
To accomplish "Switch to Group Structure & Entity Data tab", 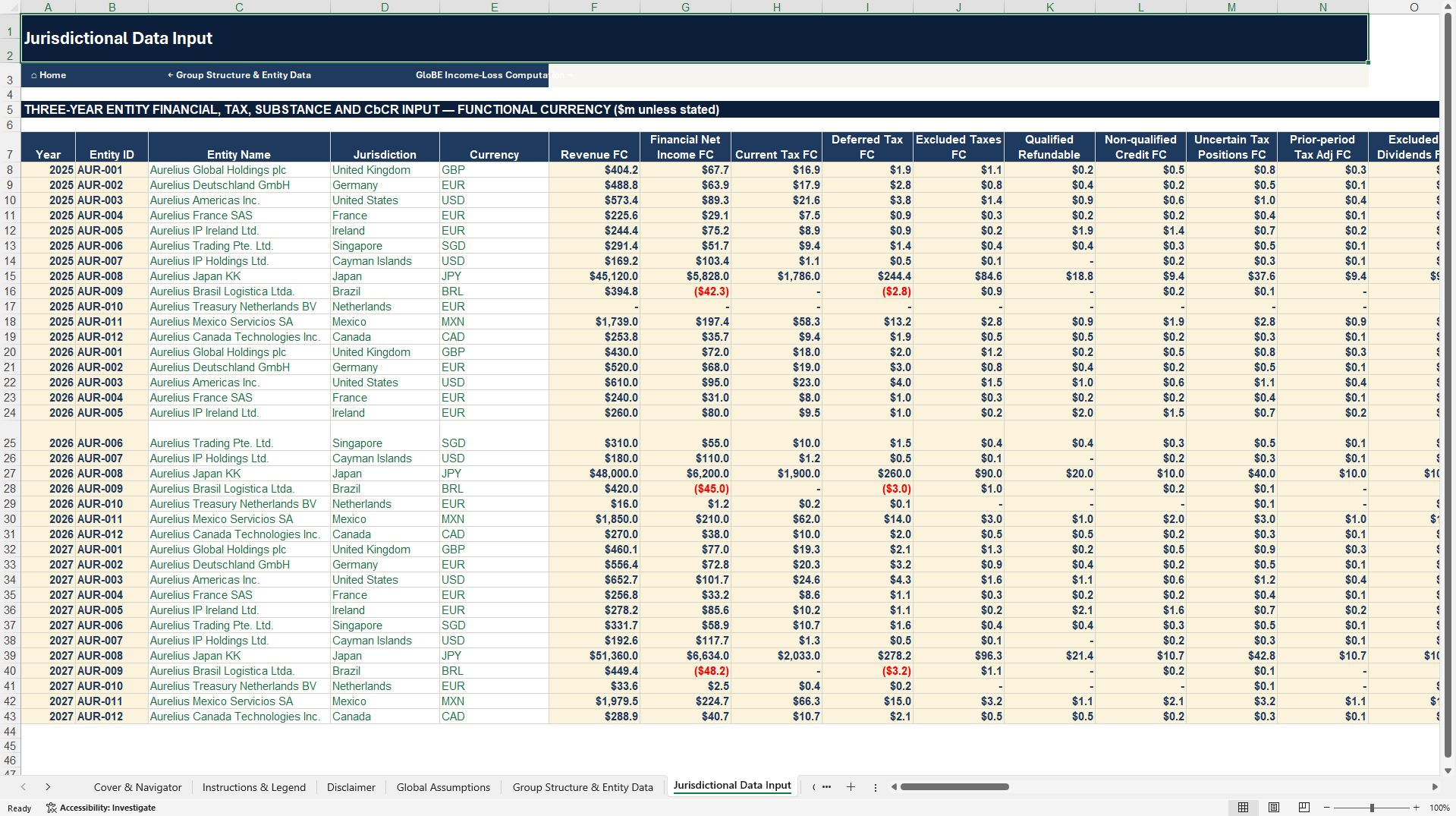I will click(583, 787).
